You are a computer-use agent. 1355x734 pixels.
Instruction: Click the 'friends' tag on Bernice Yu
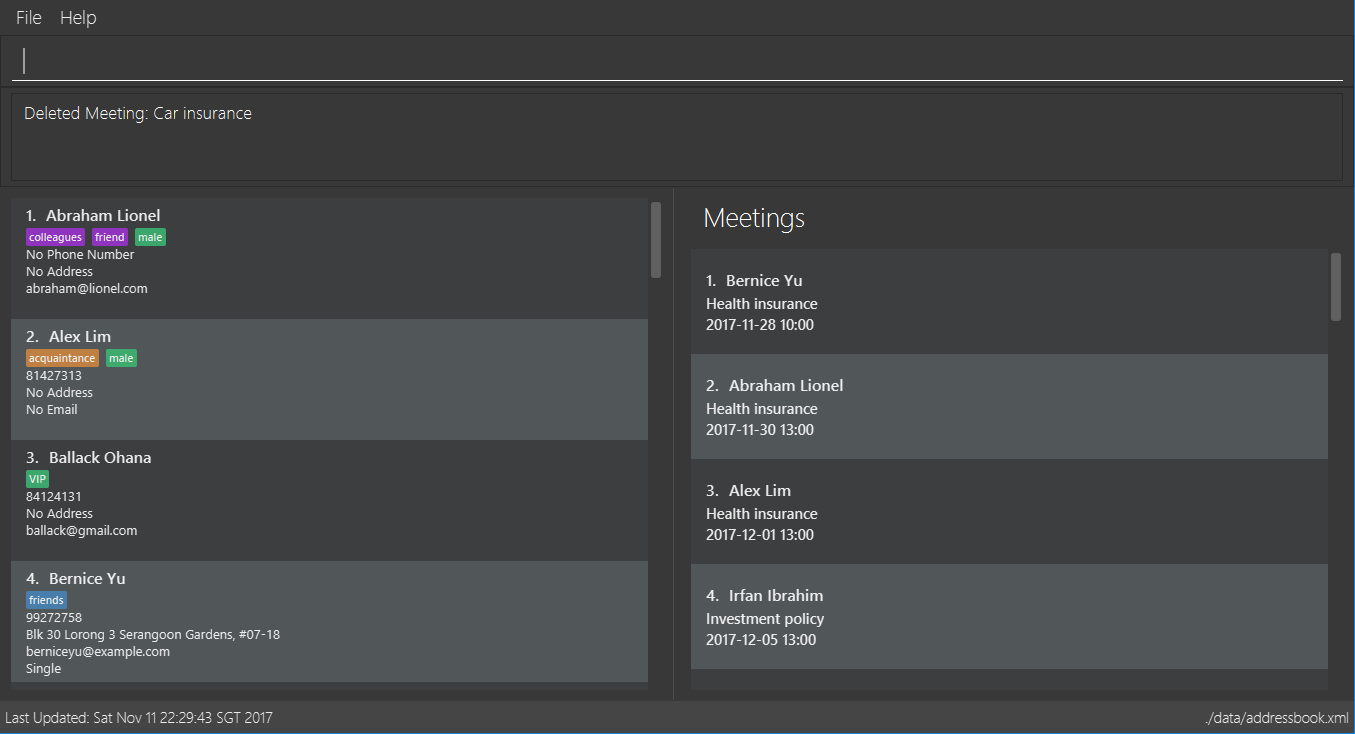point(47,600)
